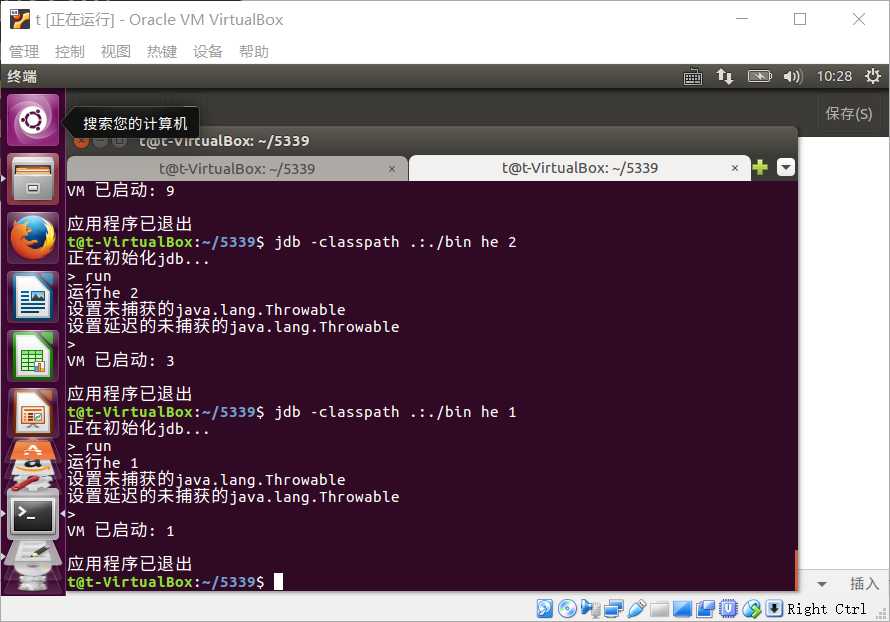The image size is (890, 622).
Task: Open LibreOffice Impress from launcher
Action: pos(33,414)
